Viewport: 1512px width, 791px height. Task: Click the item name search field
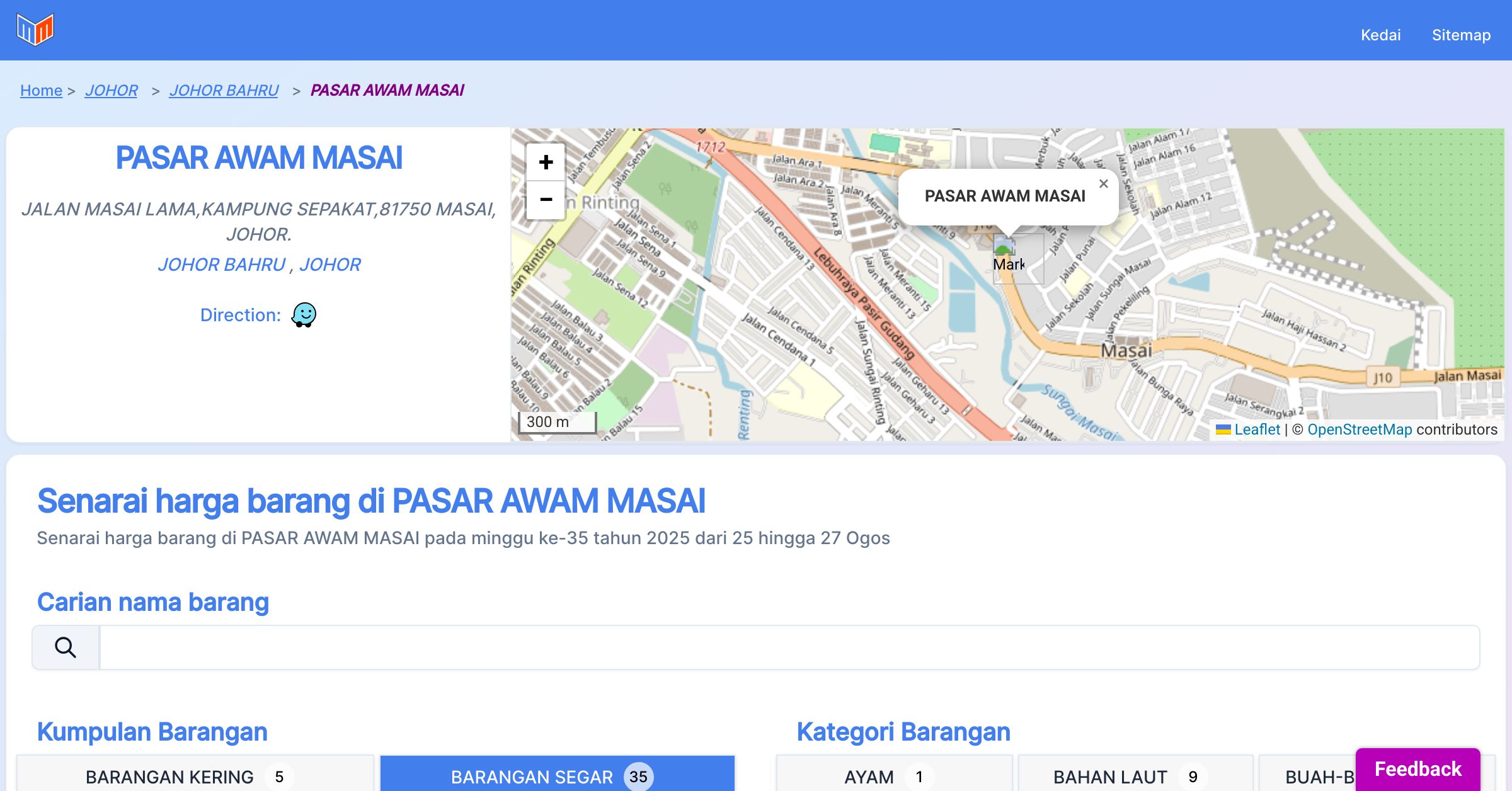point(789,647)
